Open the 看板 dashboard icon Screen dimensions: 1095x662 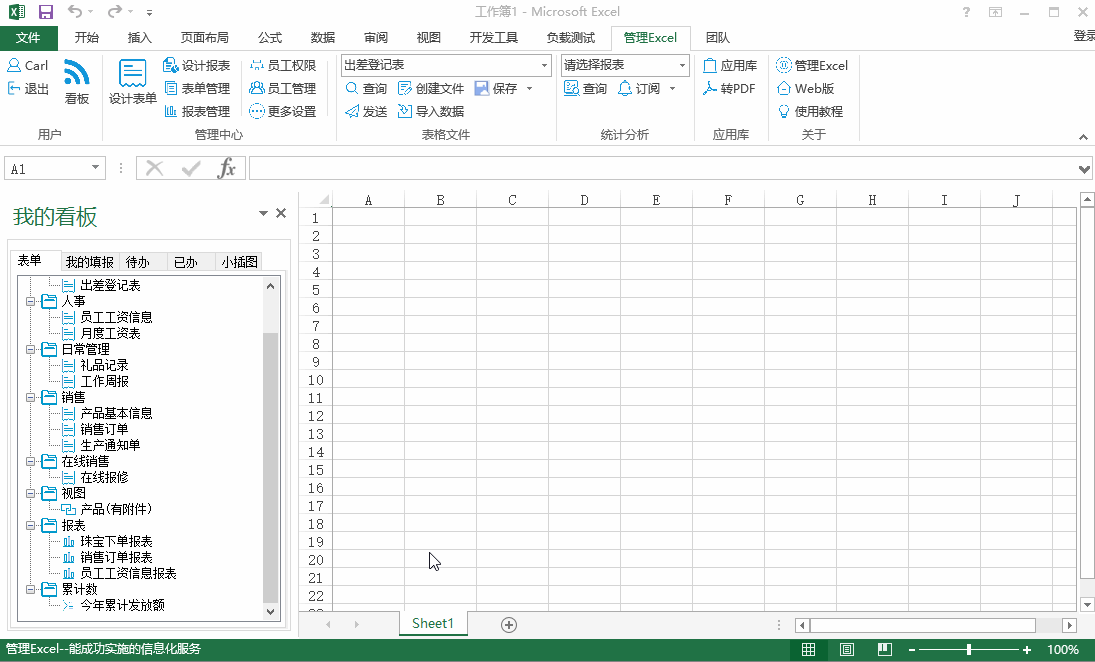[76, 81]
